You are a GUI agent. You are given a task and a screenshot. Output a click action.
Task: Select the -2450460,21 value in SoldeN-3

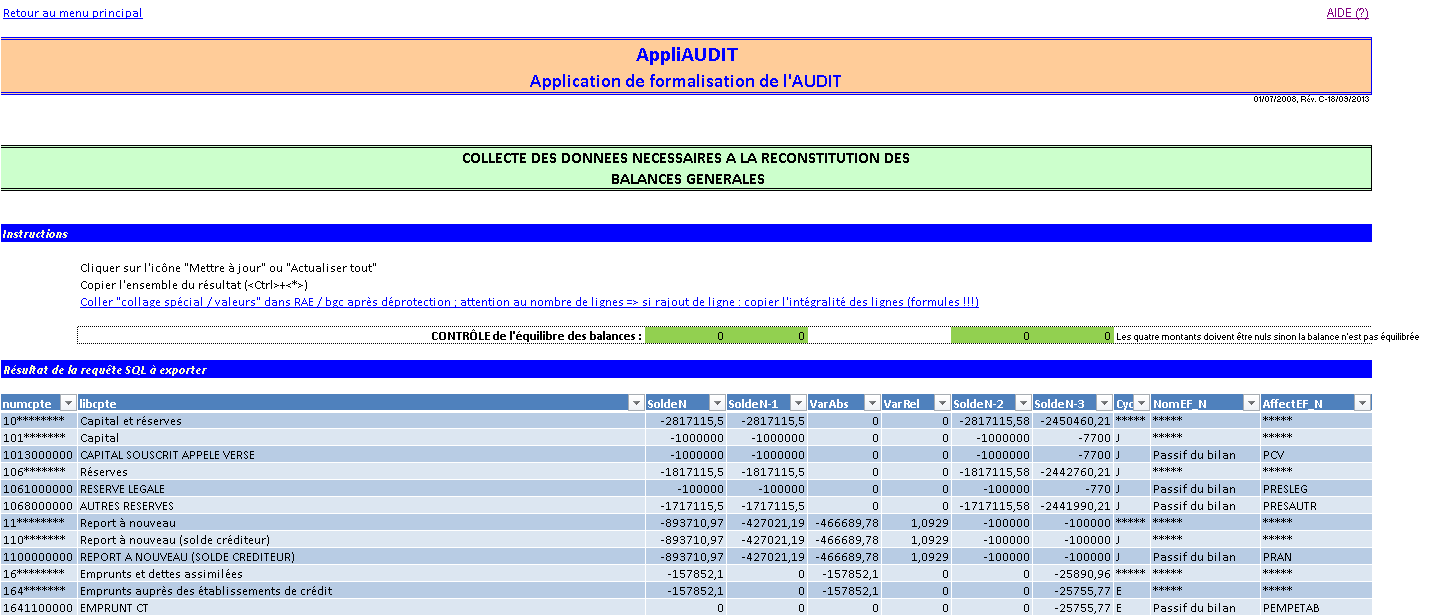[x=1072, y=421]
